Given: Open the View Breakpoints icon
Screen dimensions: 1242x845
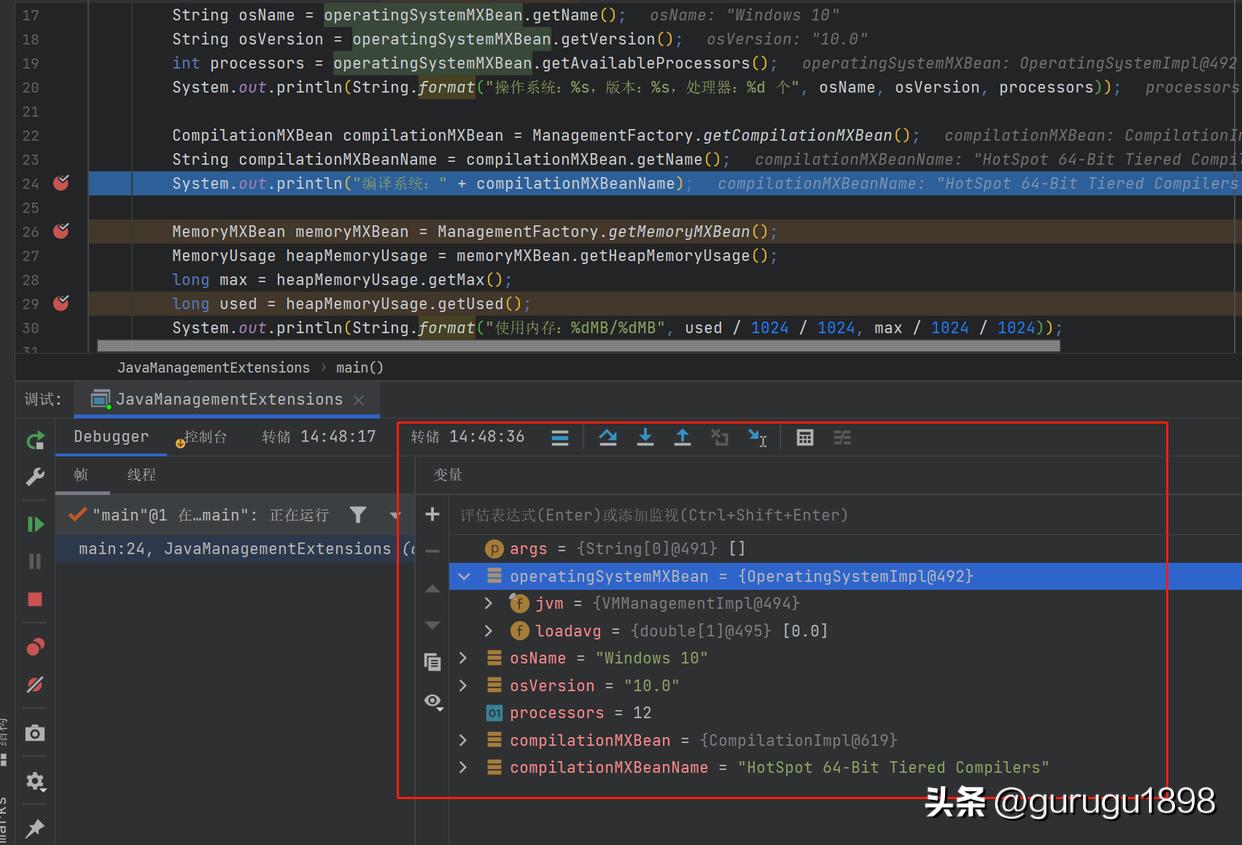Looking at the screenshot, I should [x=35, y=646].
